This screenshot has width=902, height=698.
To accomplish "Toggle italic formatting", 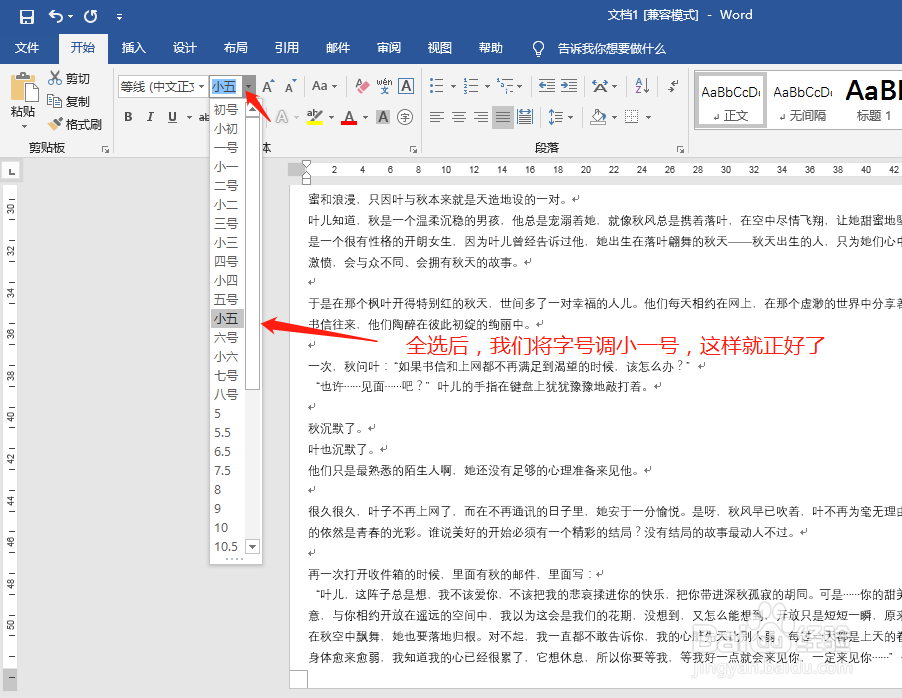I will click(150, 118).
